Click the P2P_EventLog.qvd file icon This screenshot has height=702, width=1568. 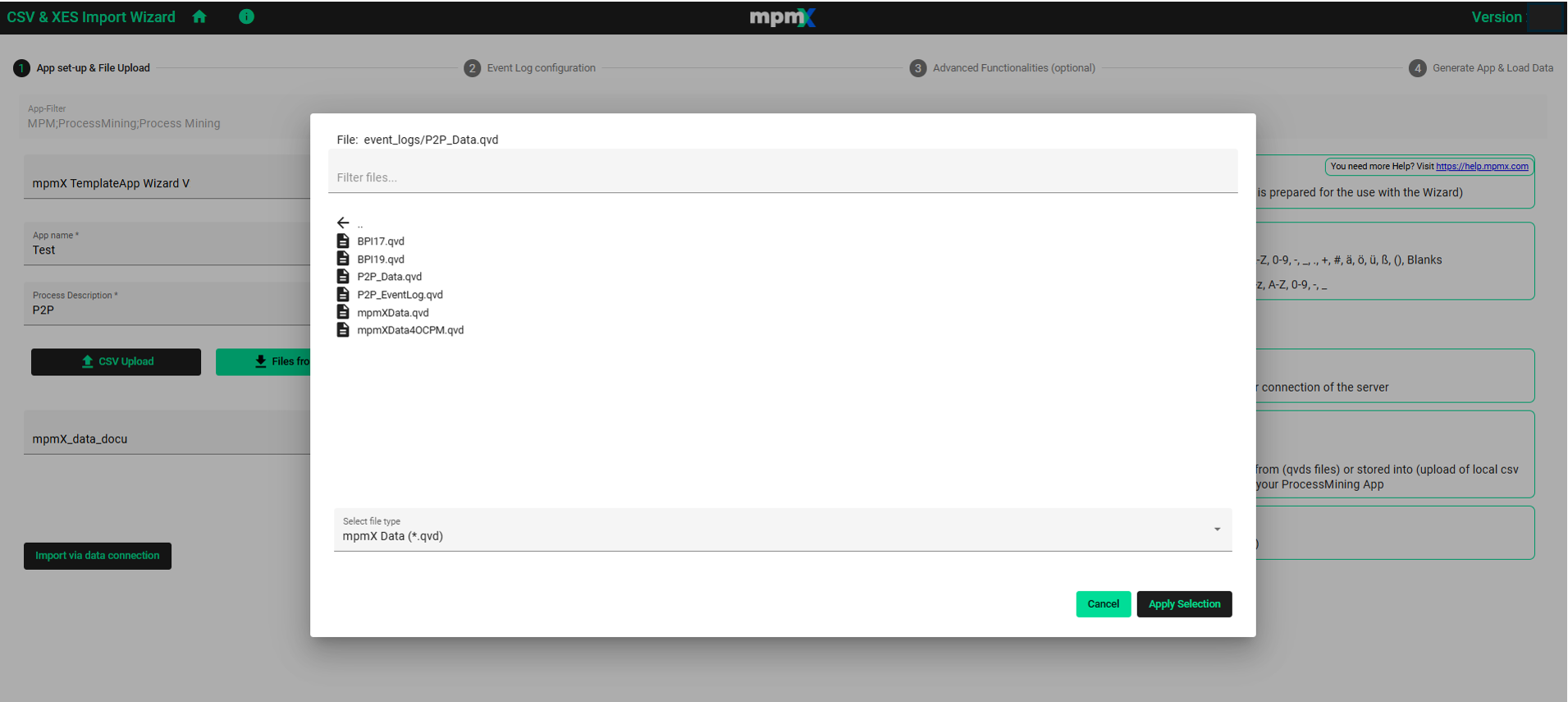343,294
